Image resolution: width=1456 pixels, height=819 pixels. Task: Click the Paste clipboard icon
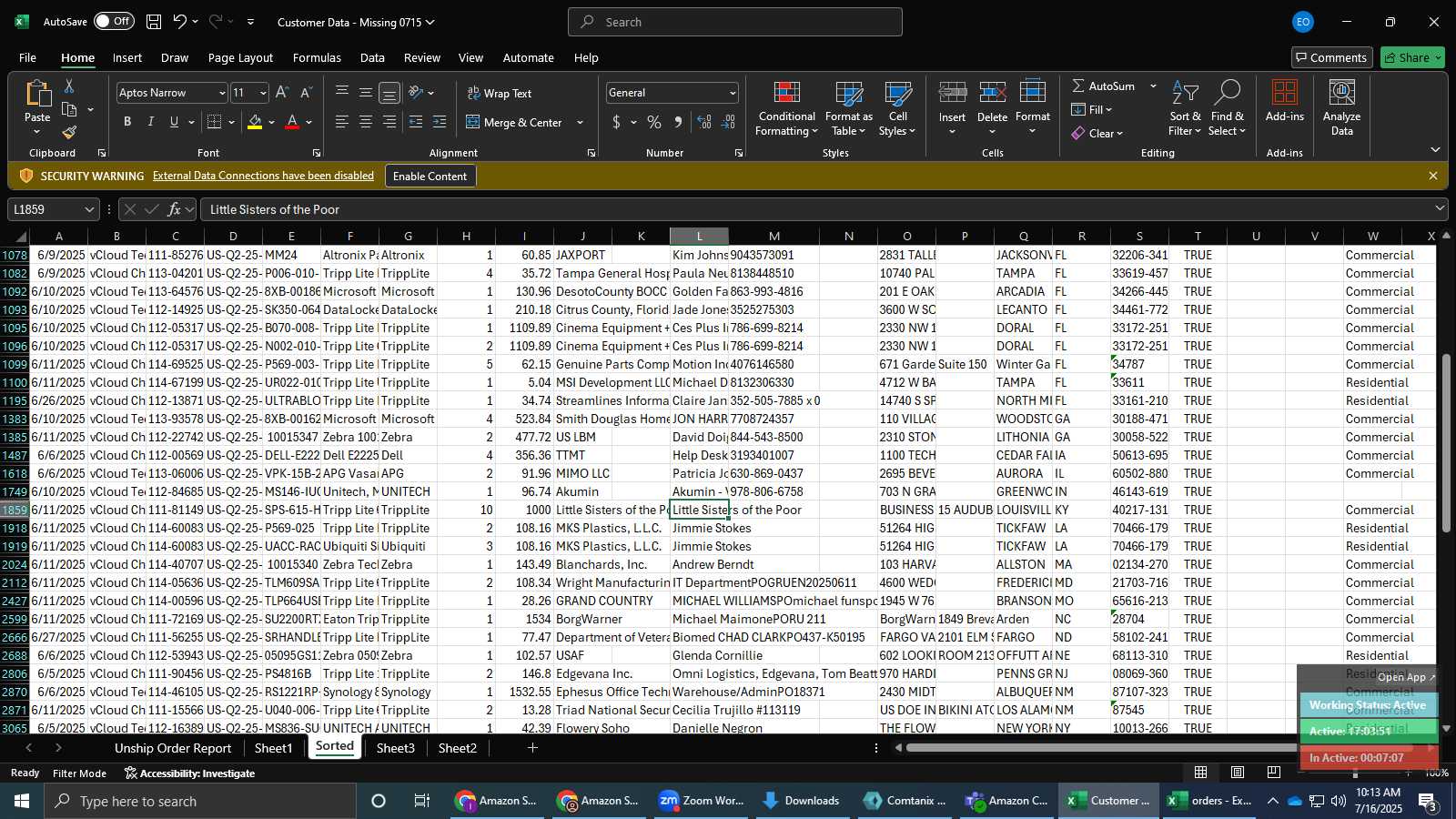click(37, 96)
